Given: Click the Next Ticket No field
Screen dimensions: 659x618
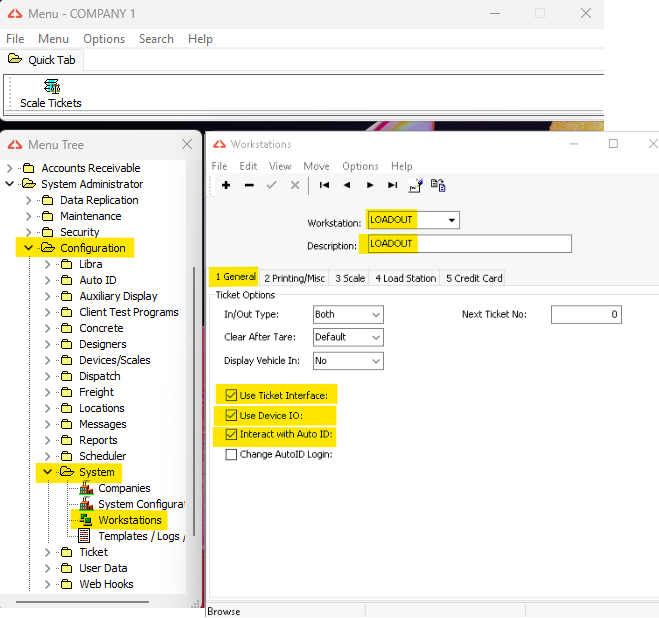Looking at the screenshot, I should point(586,314).
